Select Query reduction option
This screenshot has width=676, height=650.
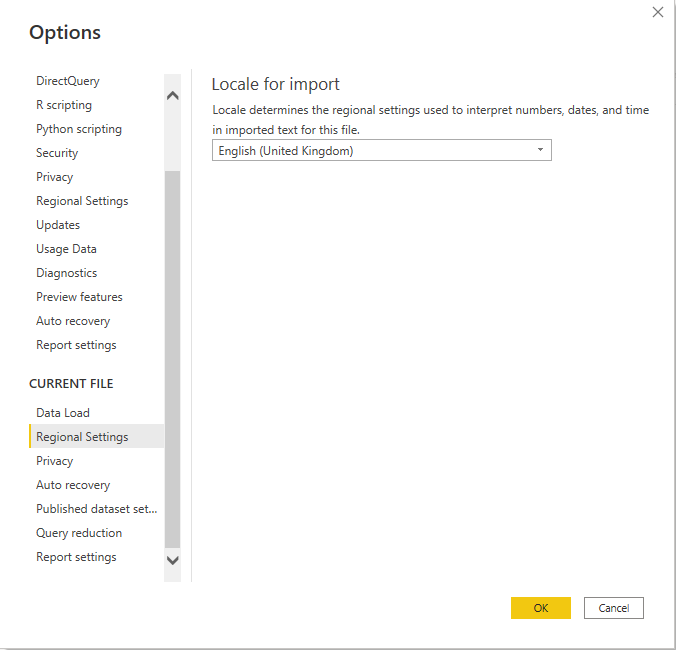(79, 533)
